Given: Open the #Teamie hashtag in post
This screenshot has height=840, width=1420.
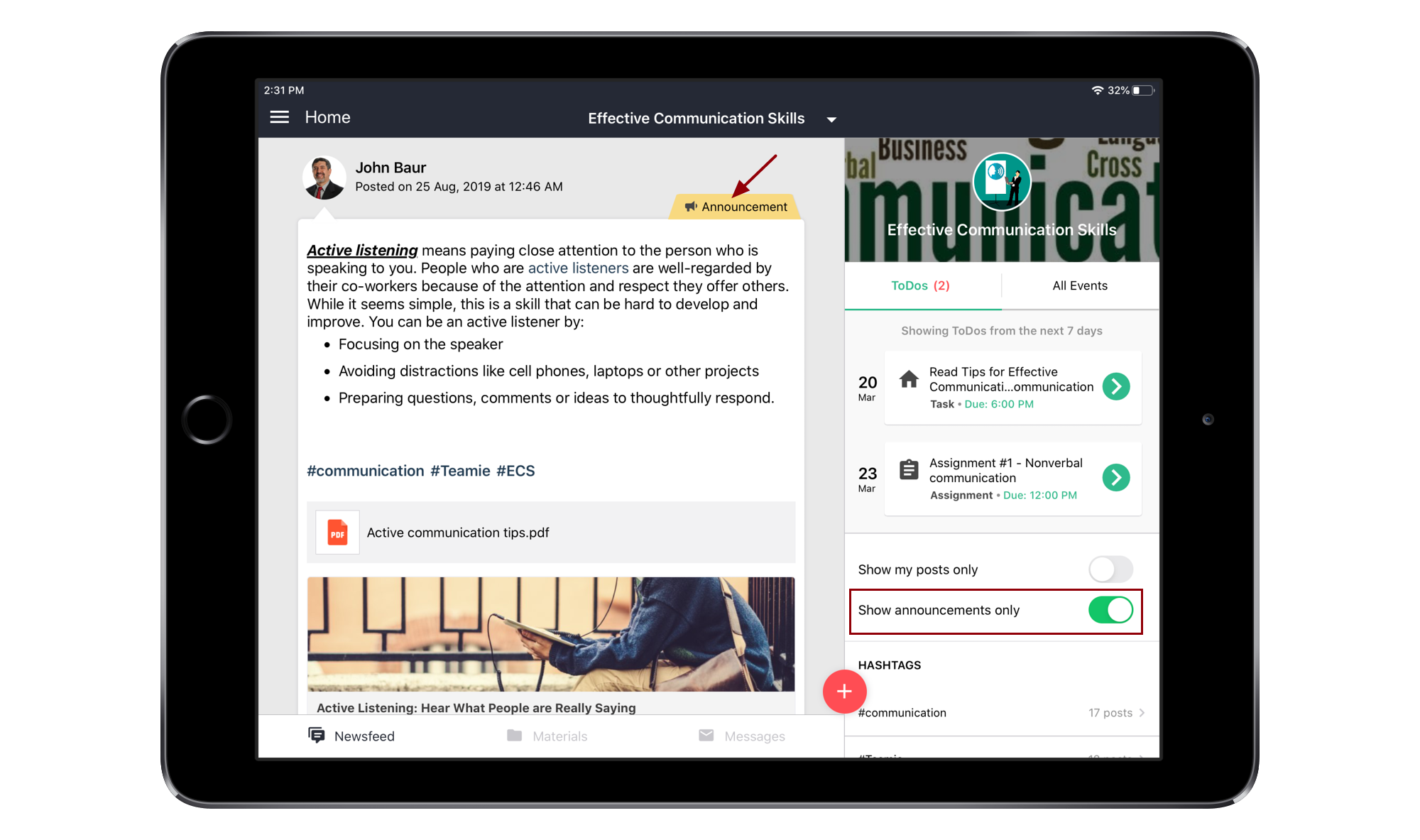Looking at the screenshot, I should 460,471.
